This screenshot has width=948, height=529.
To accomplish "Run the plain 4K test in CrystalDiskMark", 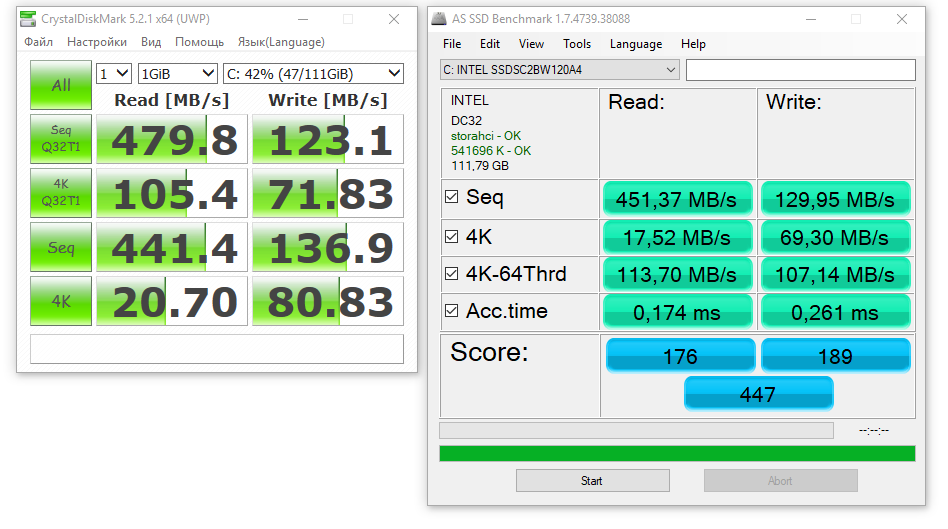I will 61,301.
